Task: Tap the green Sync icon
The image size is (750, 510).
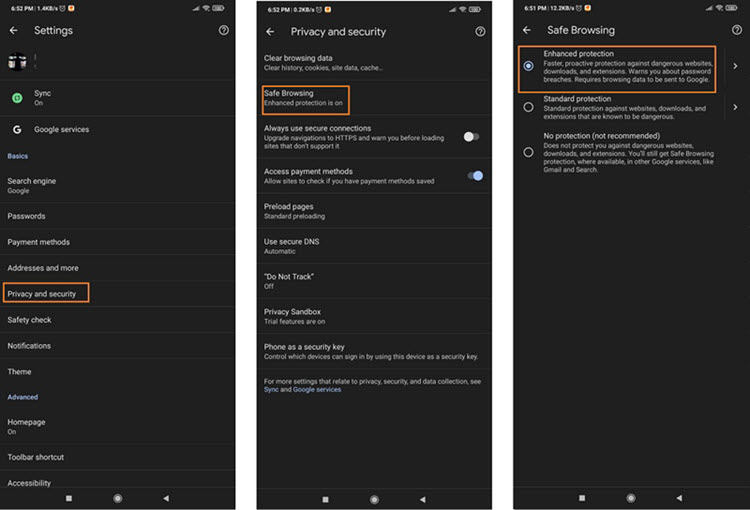Action: click(17, 98)
